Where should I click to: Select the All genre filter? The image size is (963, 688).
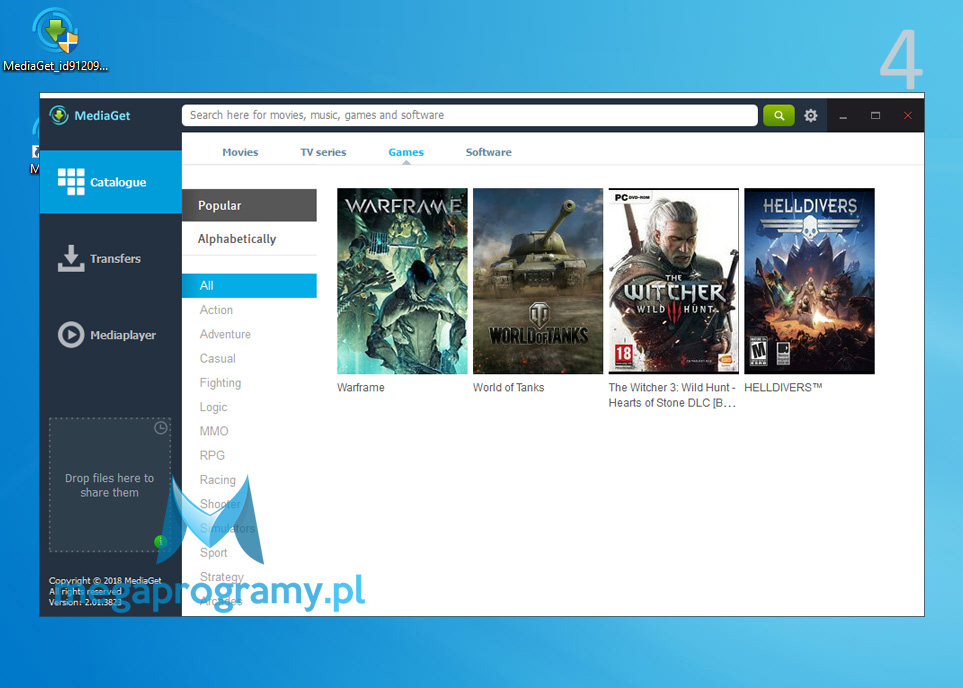coord(249,286)
